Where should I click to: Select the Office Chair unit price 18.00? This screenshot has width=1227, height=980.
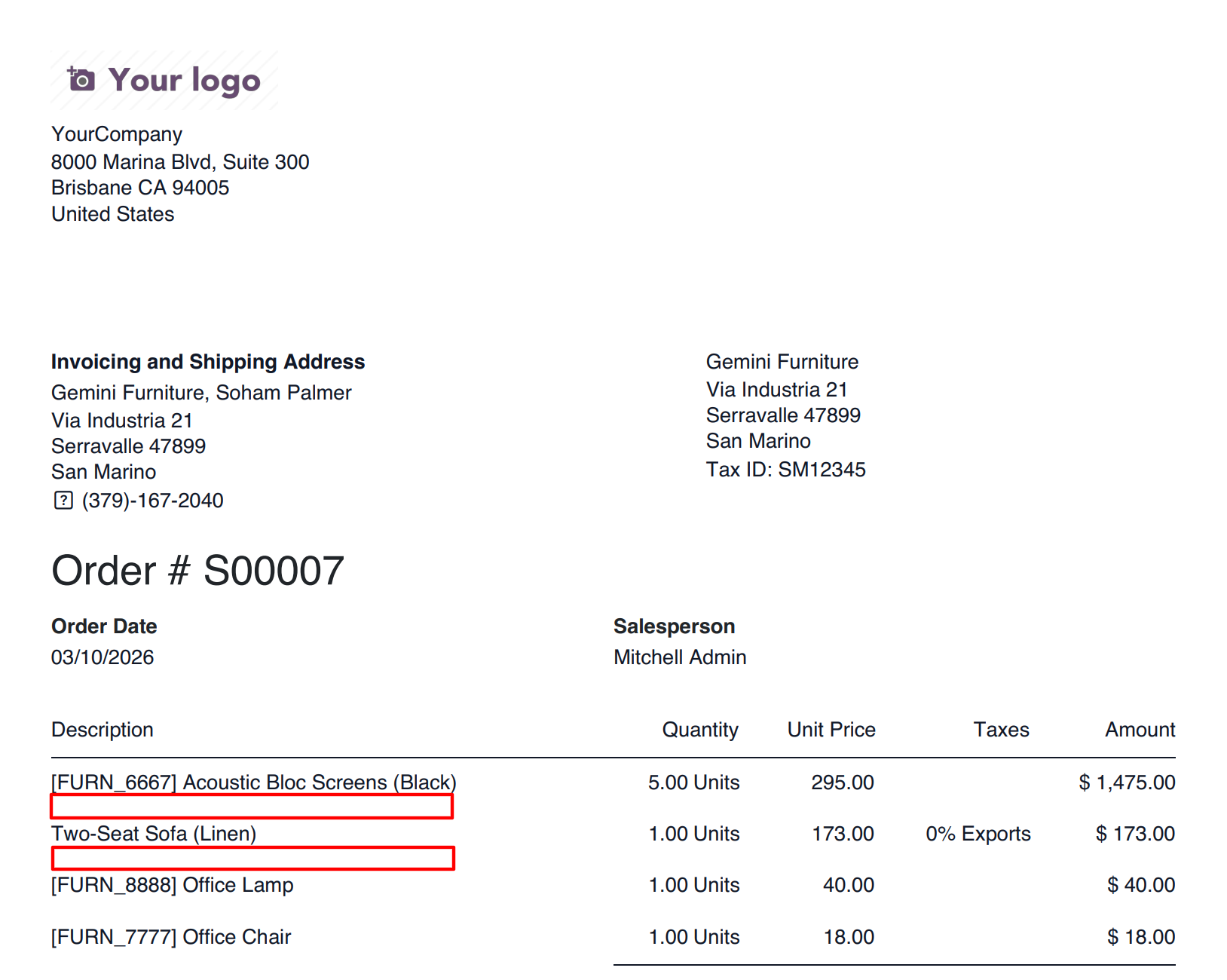click(x=849, y=937)
